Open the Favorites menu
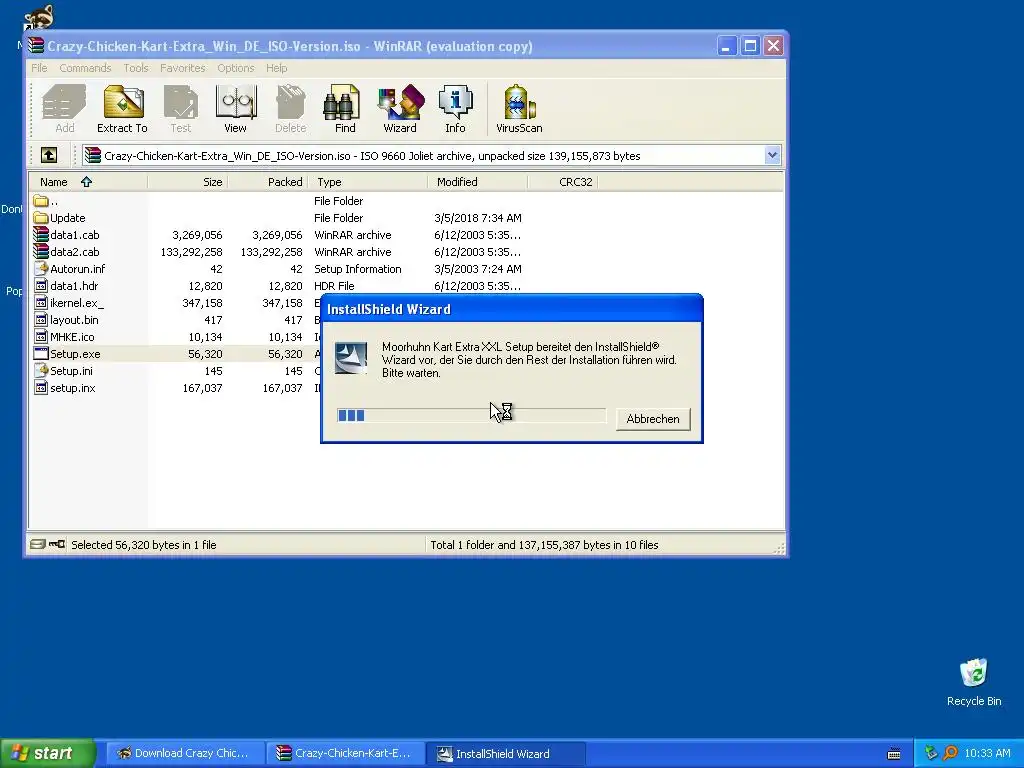Image resolution: width=1024 pixels, height=768 pixels. click(x=182, y=68)
